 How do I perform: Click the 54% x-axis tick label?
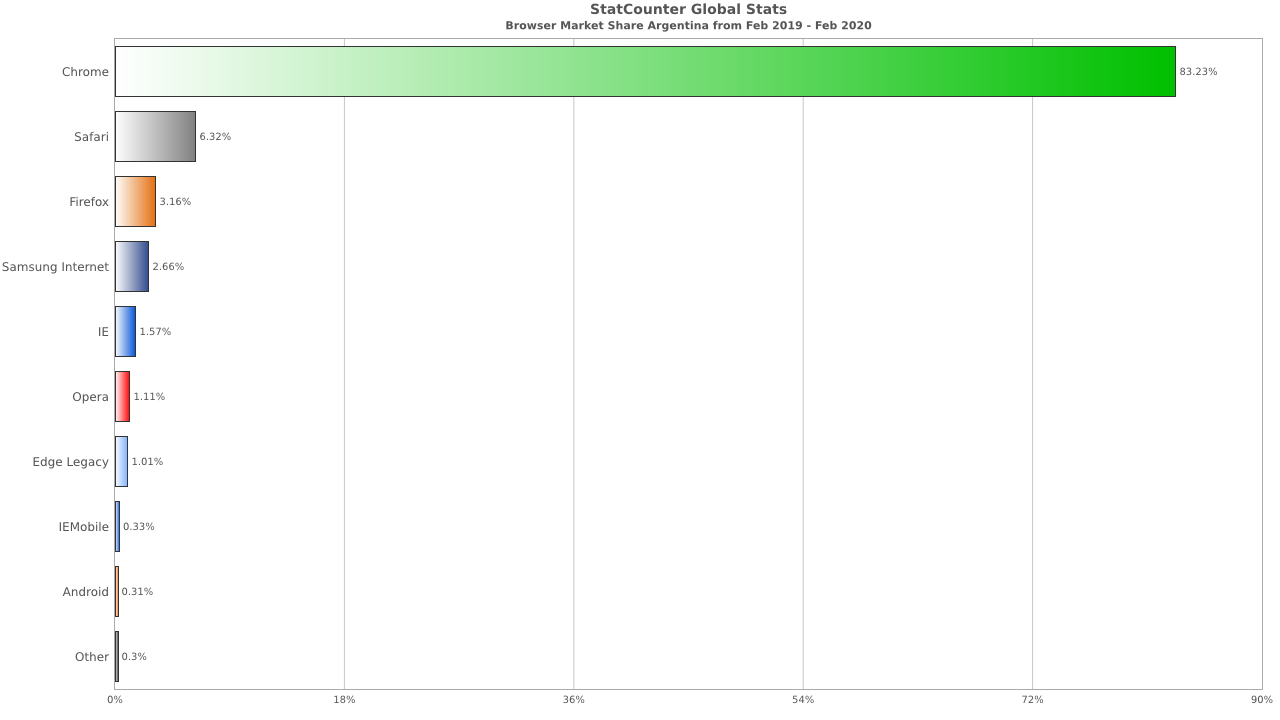803,700
